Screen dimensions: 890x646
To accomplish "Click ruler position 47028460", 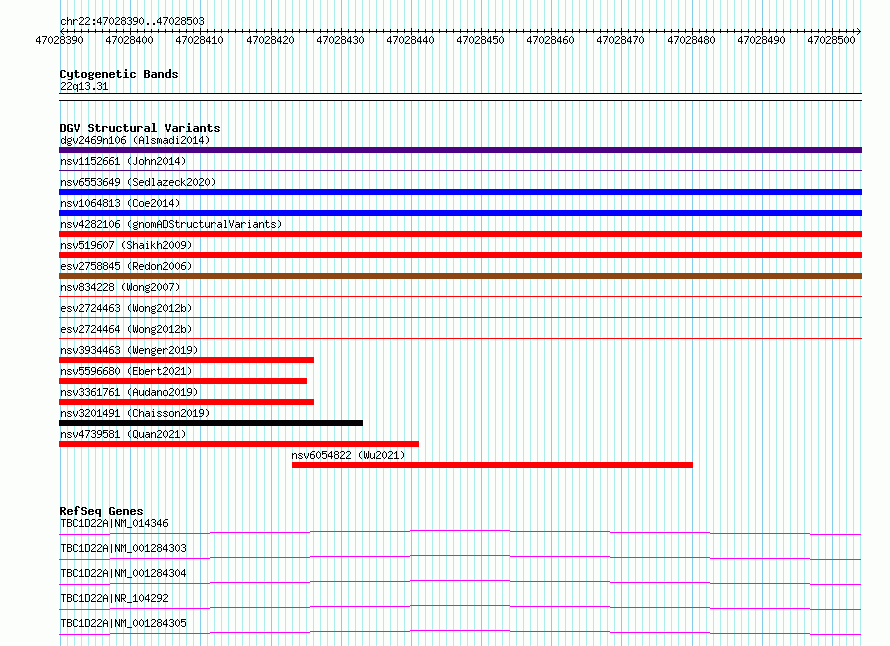I will (x=551, y=40).
